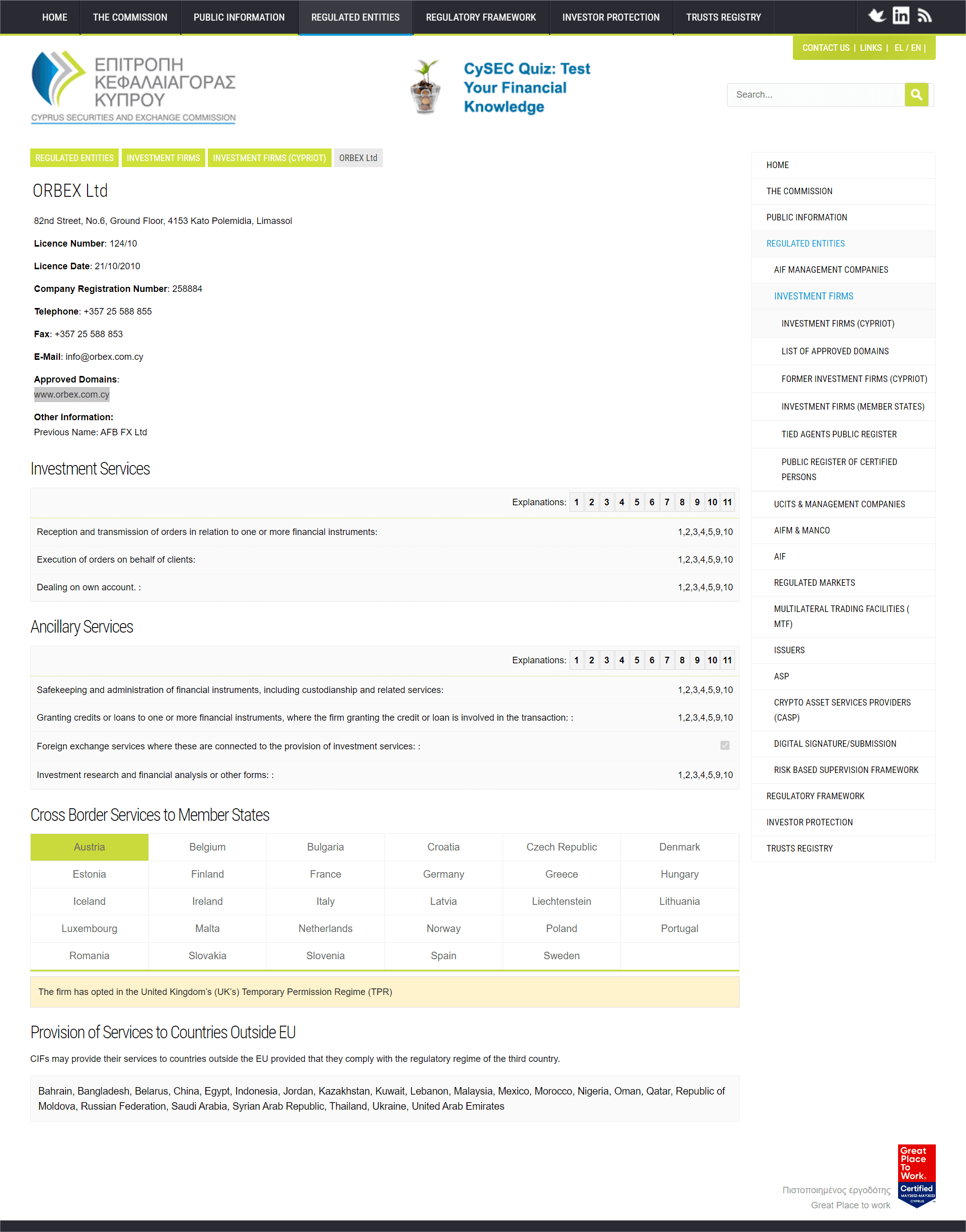The height and width of the screenshot is (1232, 966).
Task: Open the www.orbex.com.cy approved domain link
Action: [72, 394]
